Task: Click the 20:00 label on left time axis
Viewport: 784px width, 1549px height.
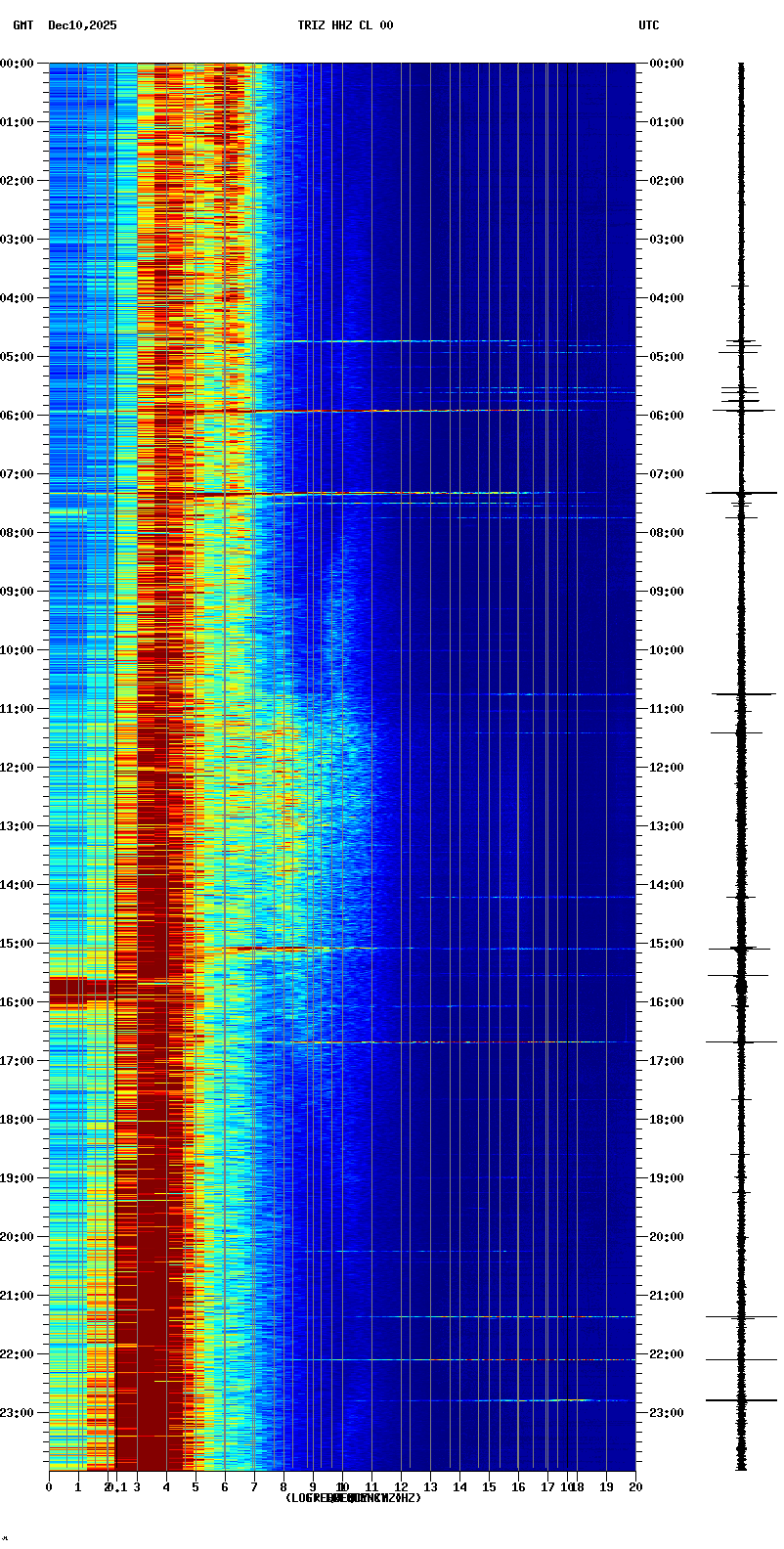Action: 17,1237
